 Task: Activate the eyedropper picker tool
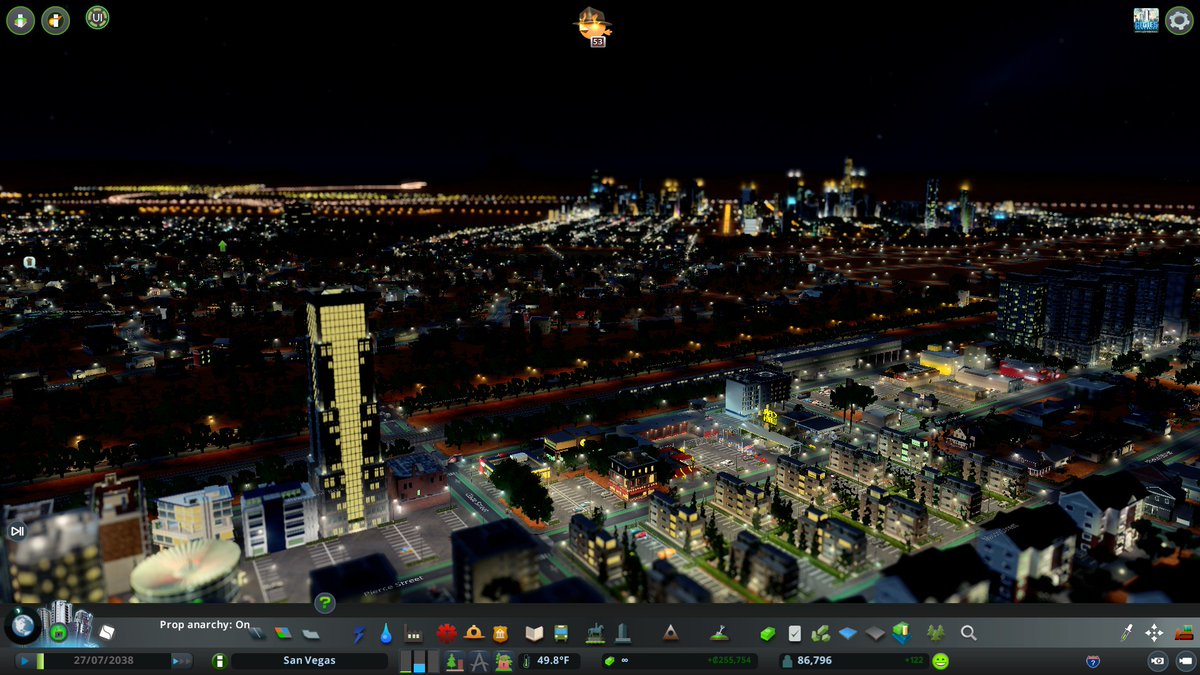point(1127,632)
